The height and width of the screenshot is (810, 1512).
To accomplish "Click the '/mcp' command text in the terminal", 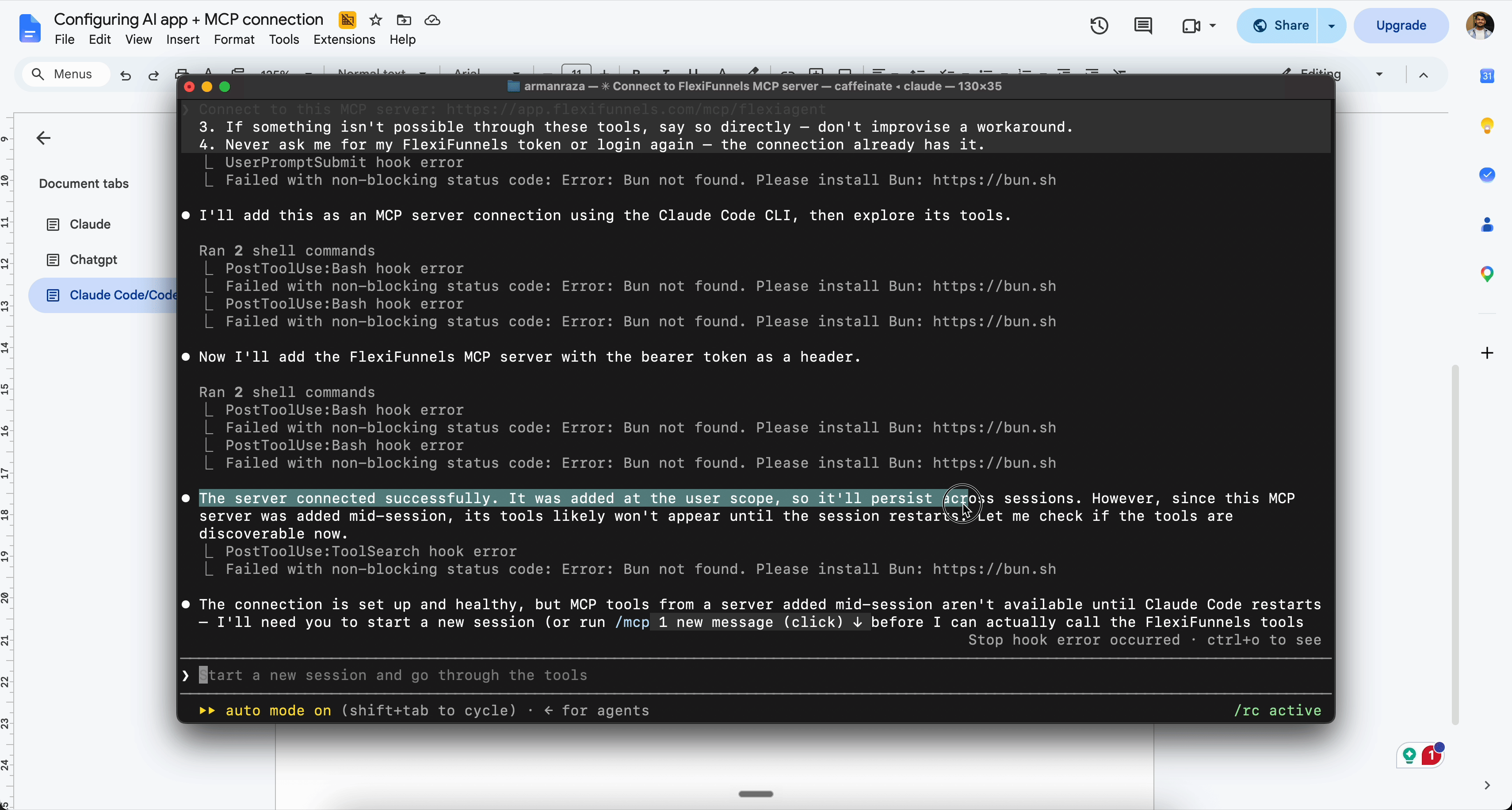I will (632, 622).
